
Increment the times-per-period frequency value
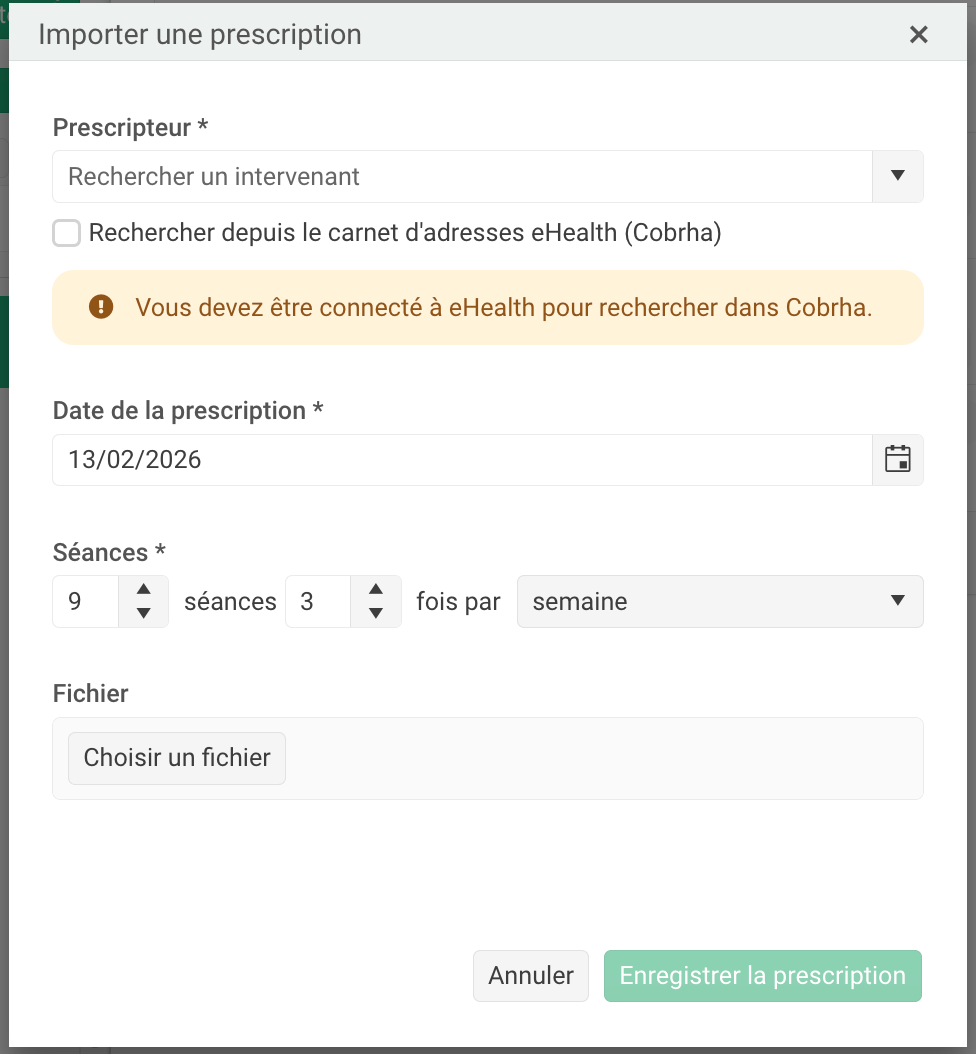376,590
